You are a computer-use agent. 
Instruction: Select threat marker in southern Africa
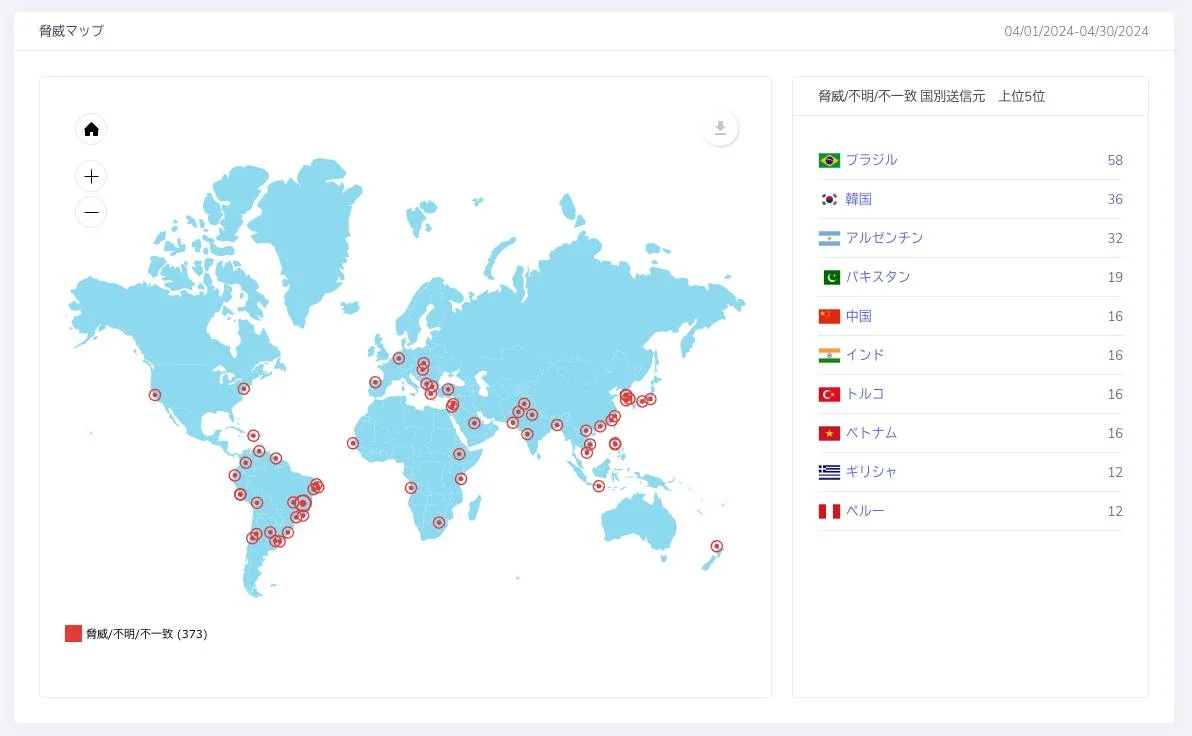(x=439, y=522)
